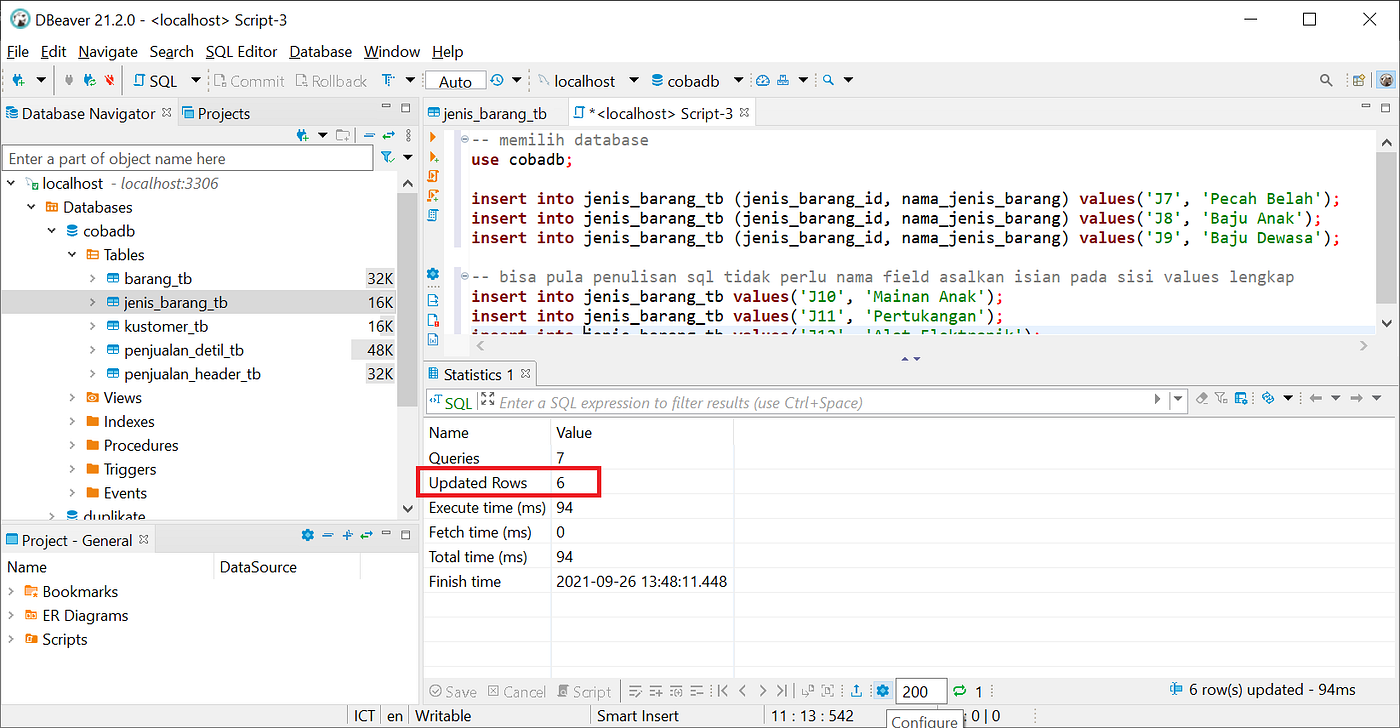Open the search icon in the top-right toolbar

click(1326, 79)
